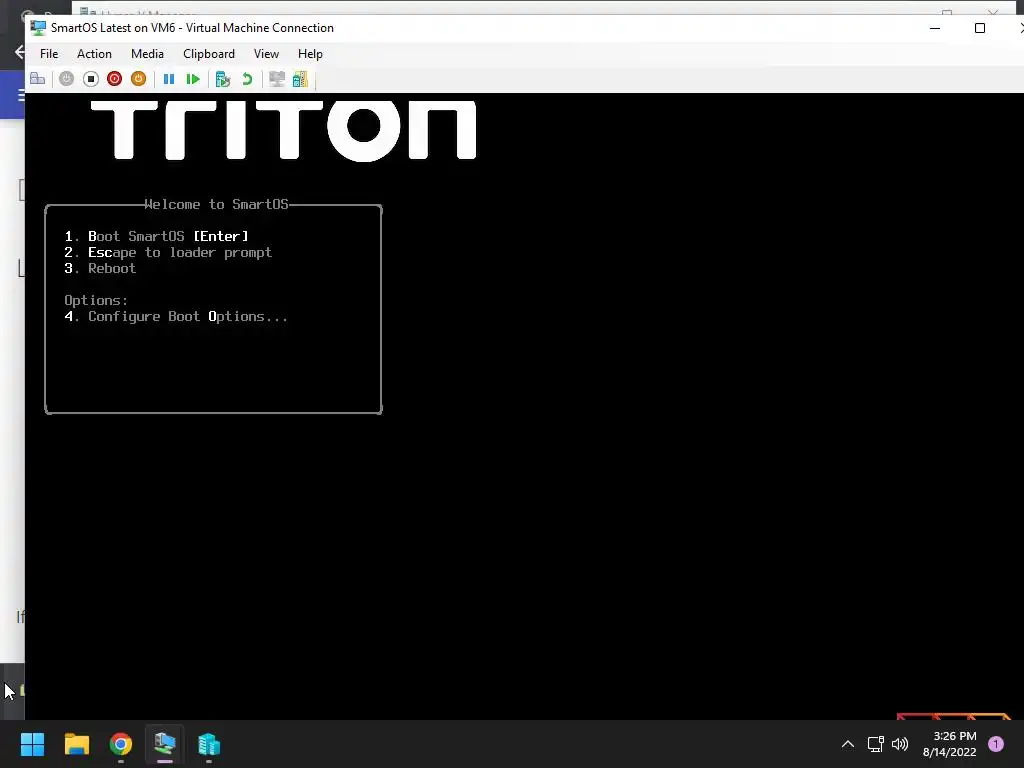
Task: Revert the VM with the green arrow icon
Action: pyautogui.click(x=247, y=79)
